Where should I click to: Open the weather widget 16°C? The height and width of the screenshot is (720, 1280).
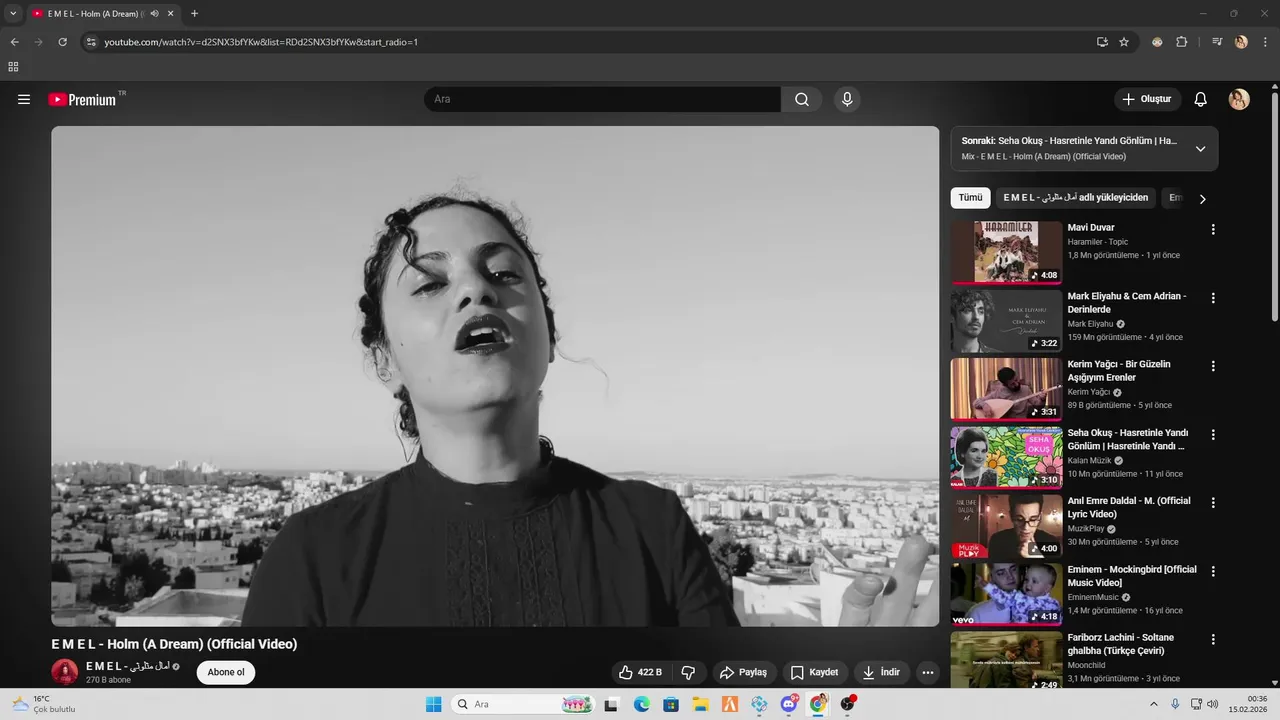pyautogui.click(x=44, y=704)
